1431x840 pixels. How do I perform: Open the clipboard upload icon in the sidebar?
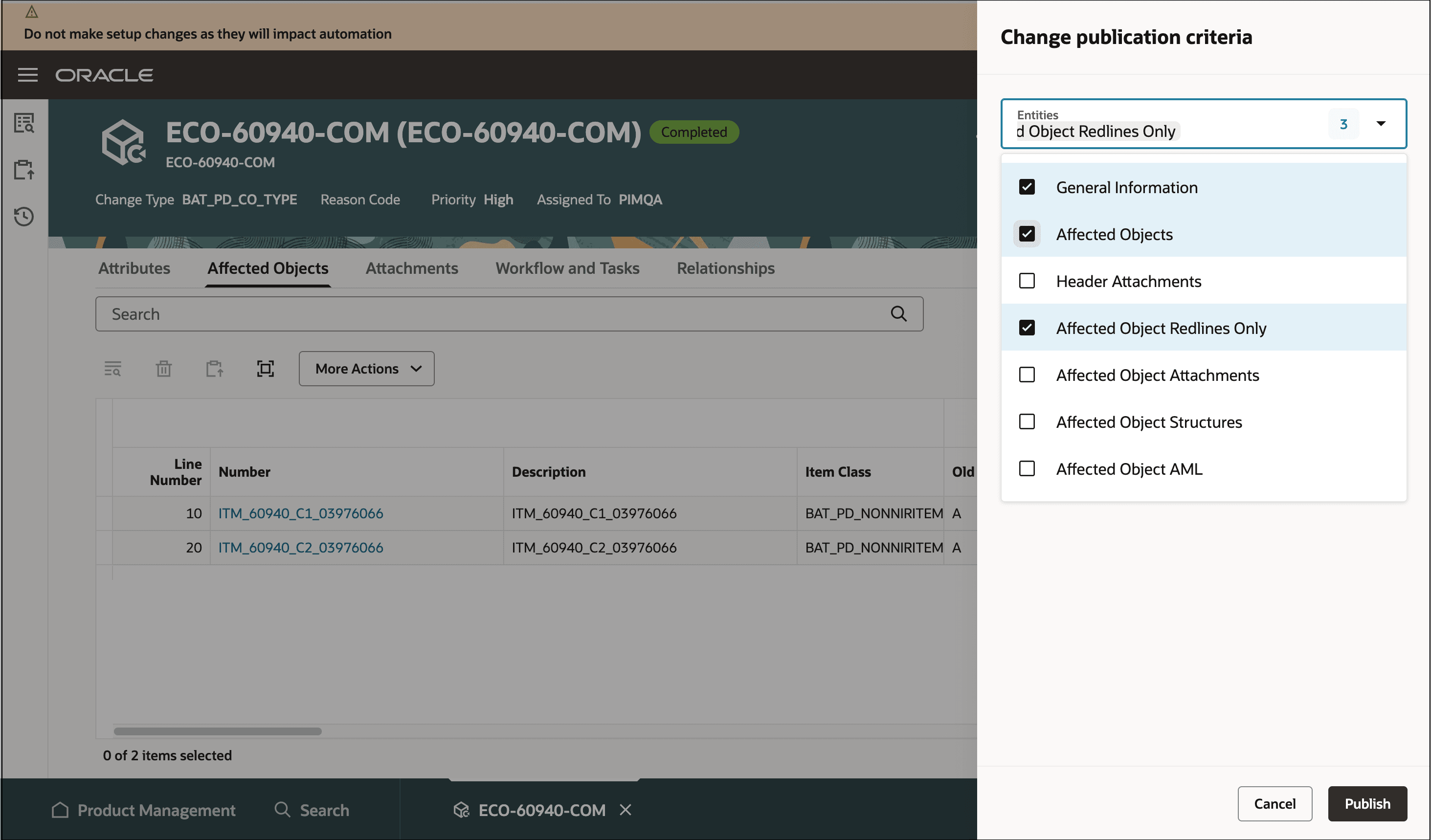pos(24,170)
